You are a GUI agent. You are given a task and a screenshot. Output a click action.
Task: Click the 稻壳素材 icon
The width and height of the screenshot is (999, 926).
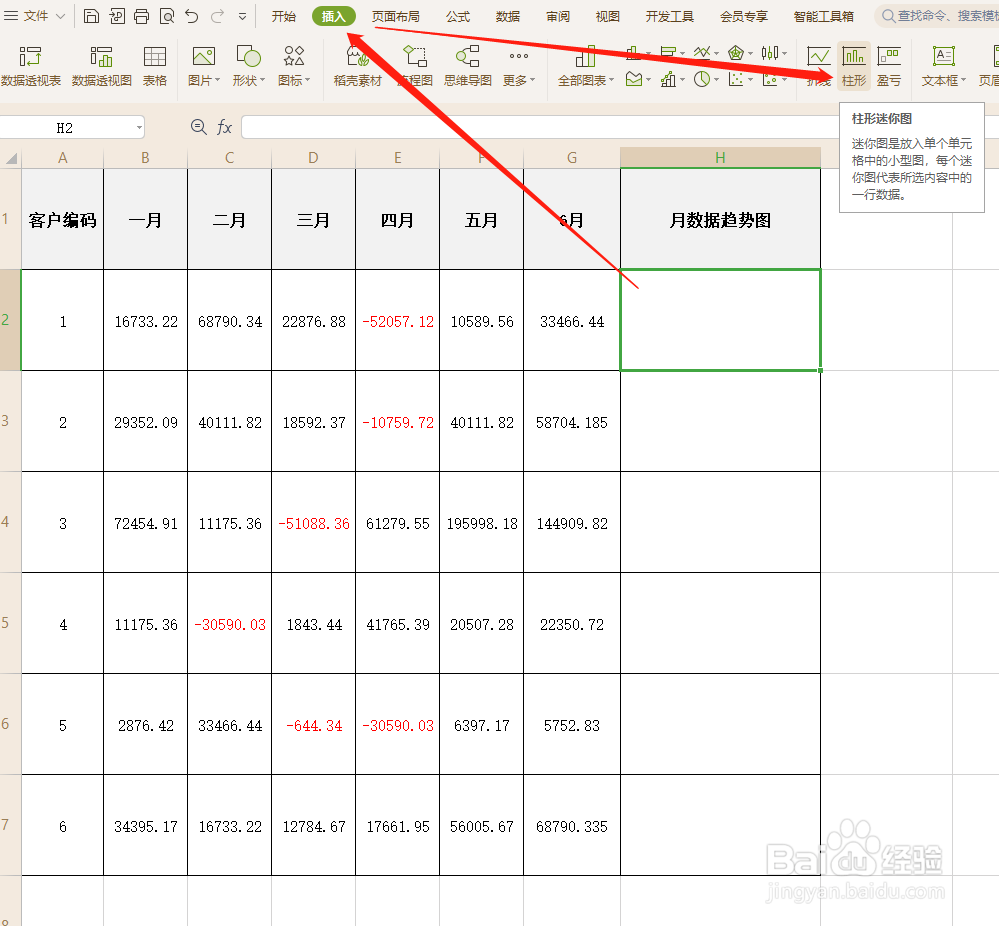tap(357, 66)
